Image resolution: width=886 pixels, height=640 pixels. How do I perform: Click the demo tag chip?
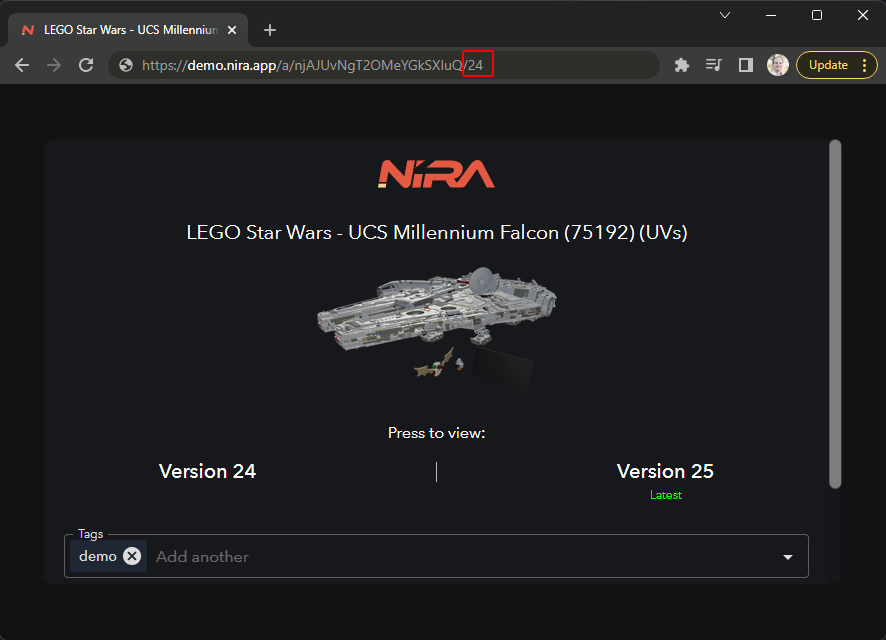pos(108,556)
